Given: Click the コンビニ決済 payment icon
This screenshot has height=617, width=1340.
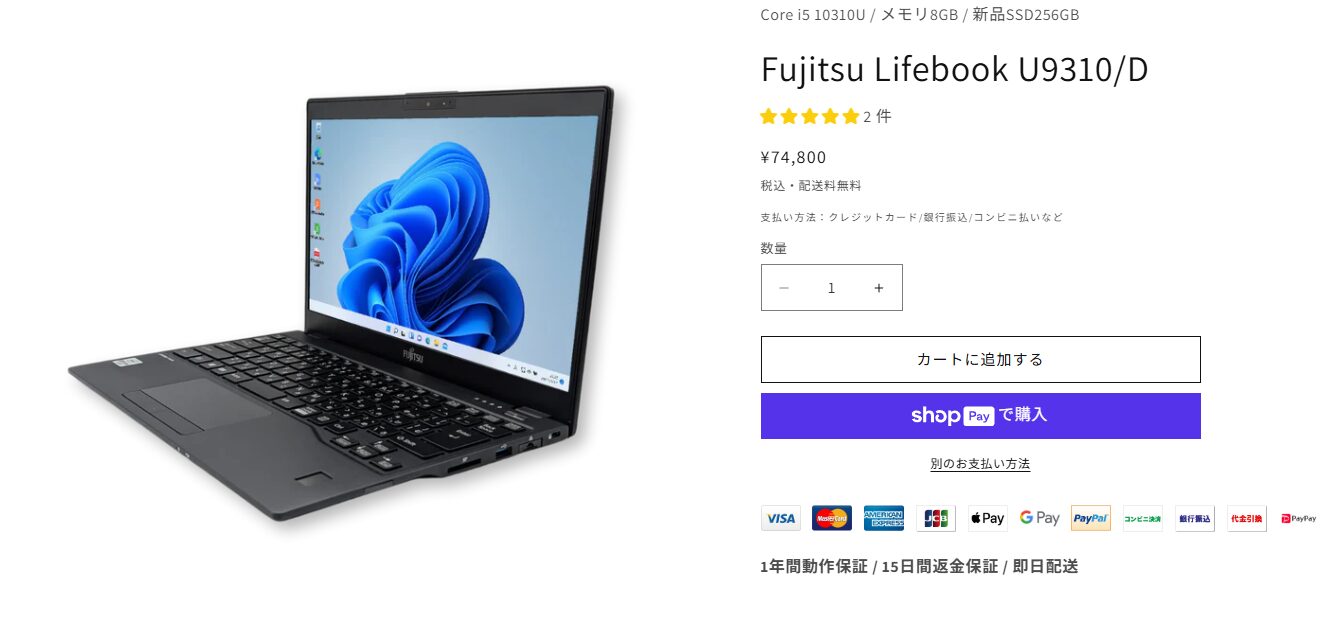Looking at the screenshot, I should [1143, 518].
